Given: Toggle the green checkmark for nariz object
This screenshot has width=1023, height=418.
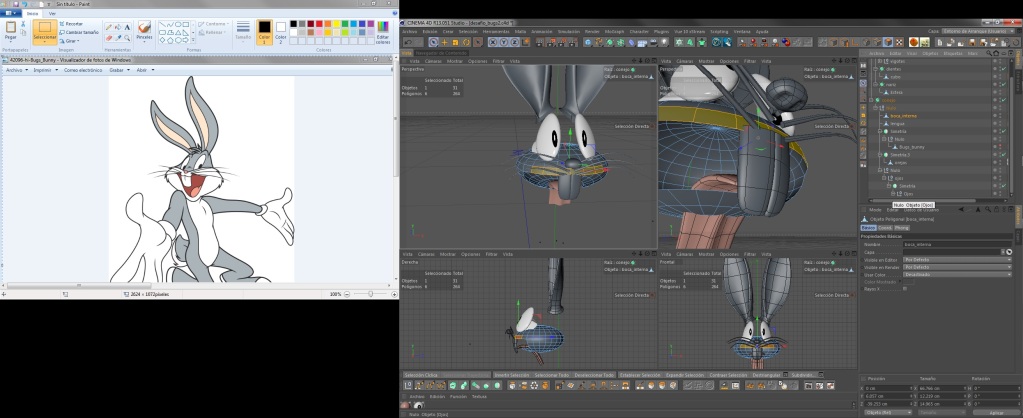Looking at the screenshot, I should coord(1003,84).
